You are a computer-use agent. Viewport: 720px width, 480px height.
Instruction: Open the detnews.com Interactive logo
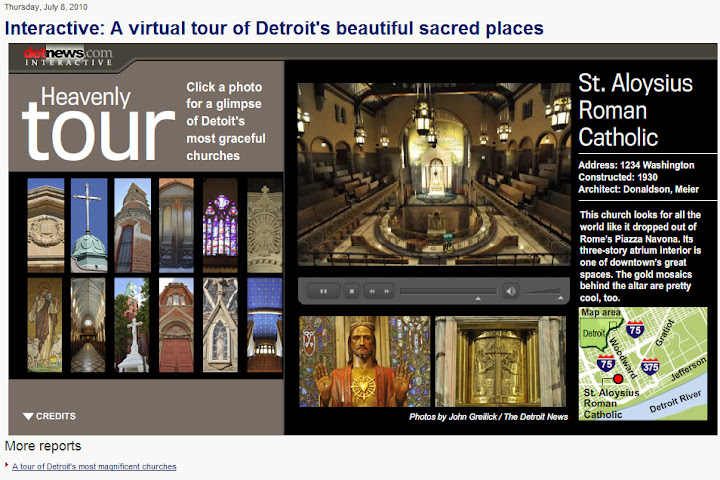coord(68,56)
